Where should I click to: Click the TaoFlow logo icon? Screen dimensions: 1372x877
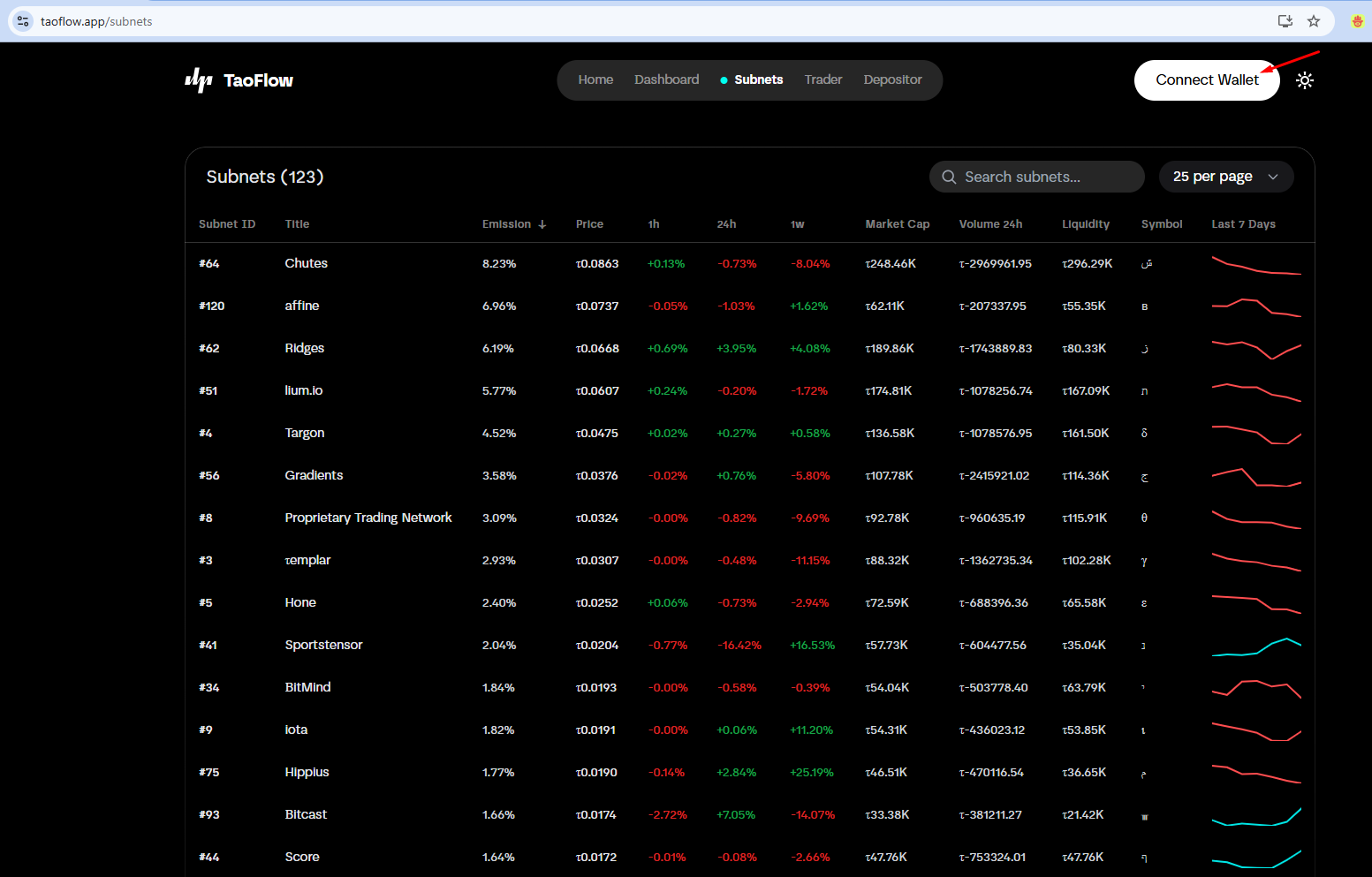pos(199,80)
